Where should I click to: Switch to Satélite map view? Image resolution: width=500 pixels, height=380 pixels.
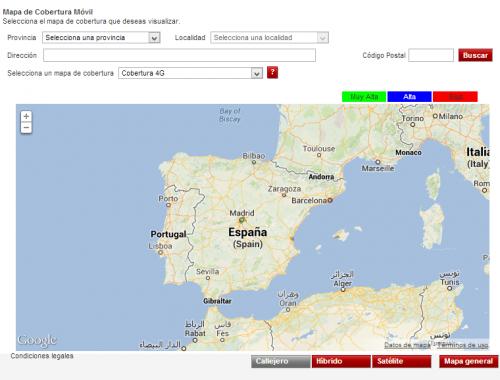pyautogui.click(x=402, y=361)
